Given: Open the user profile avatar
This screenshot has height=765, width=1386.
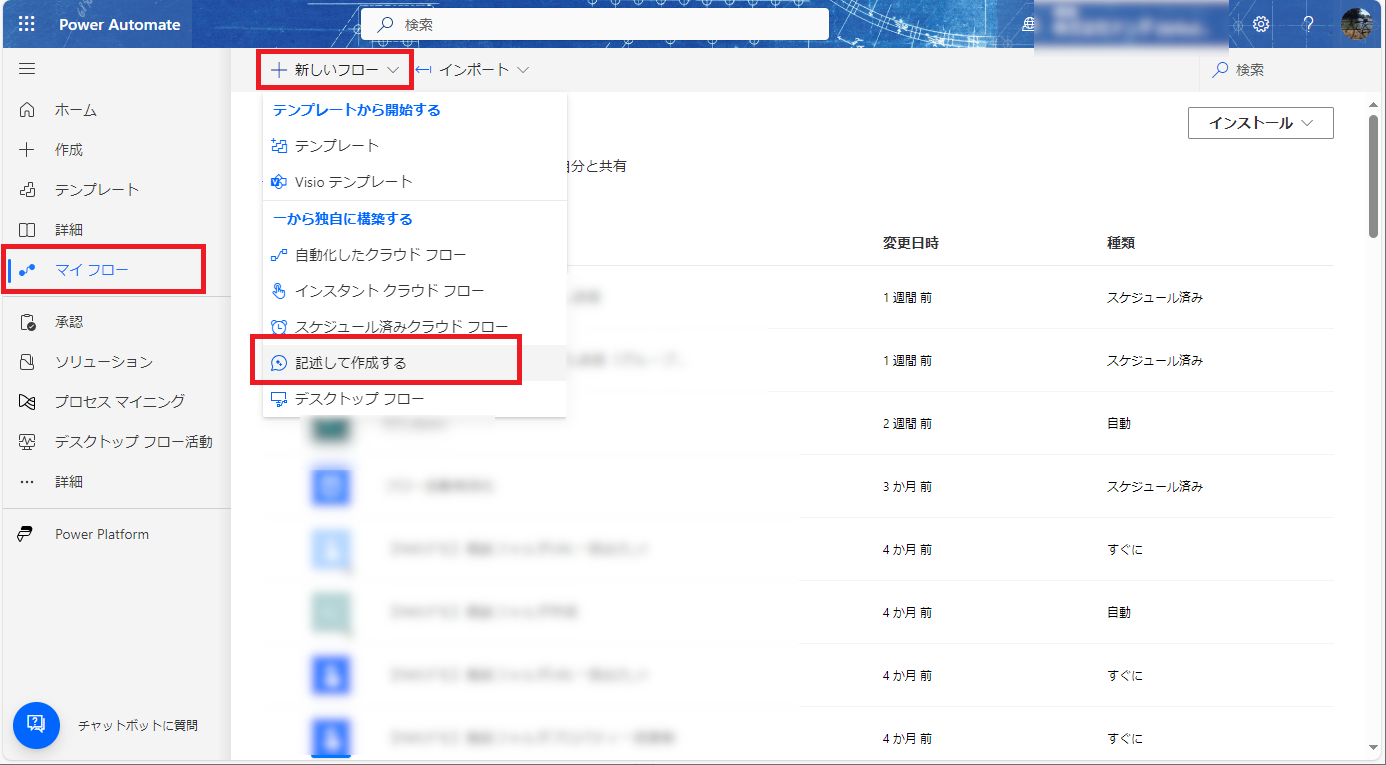Looking at the screenshot, I should (x=1357, y=24).
